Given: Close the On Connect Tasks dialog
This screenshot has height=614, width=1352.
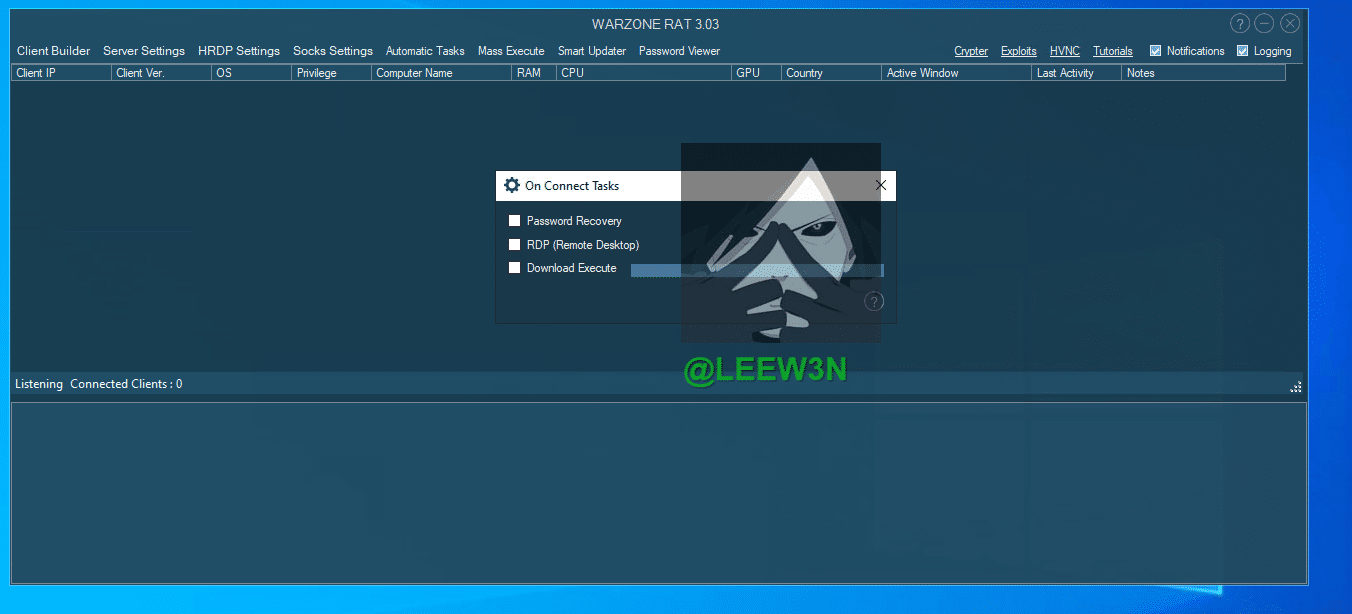Looking at the screenshot, I should [x=881, y=185].
